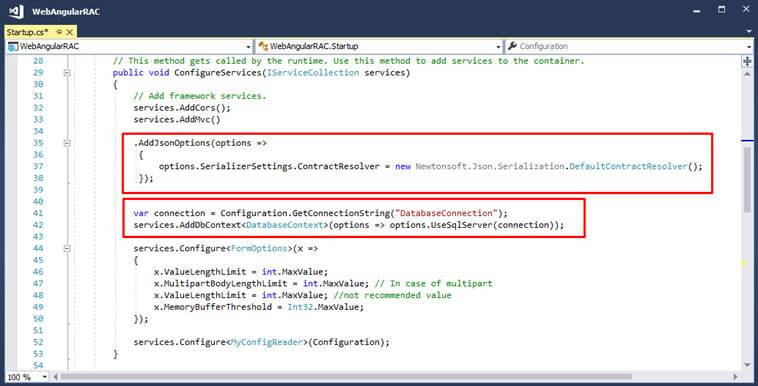The image size is (758, 386).
Task: Click Int32 type on line 49
Action: pyautogui.click(x=300, y=307)
